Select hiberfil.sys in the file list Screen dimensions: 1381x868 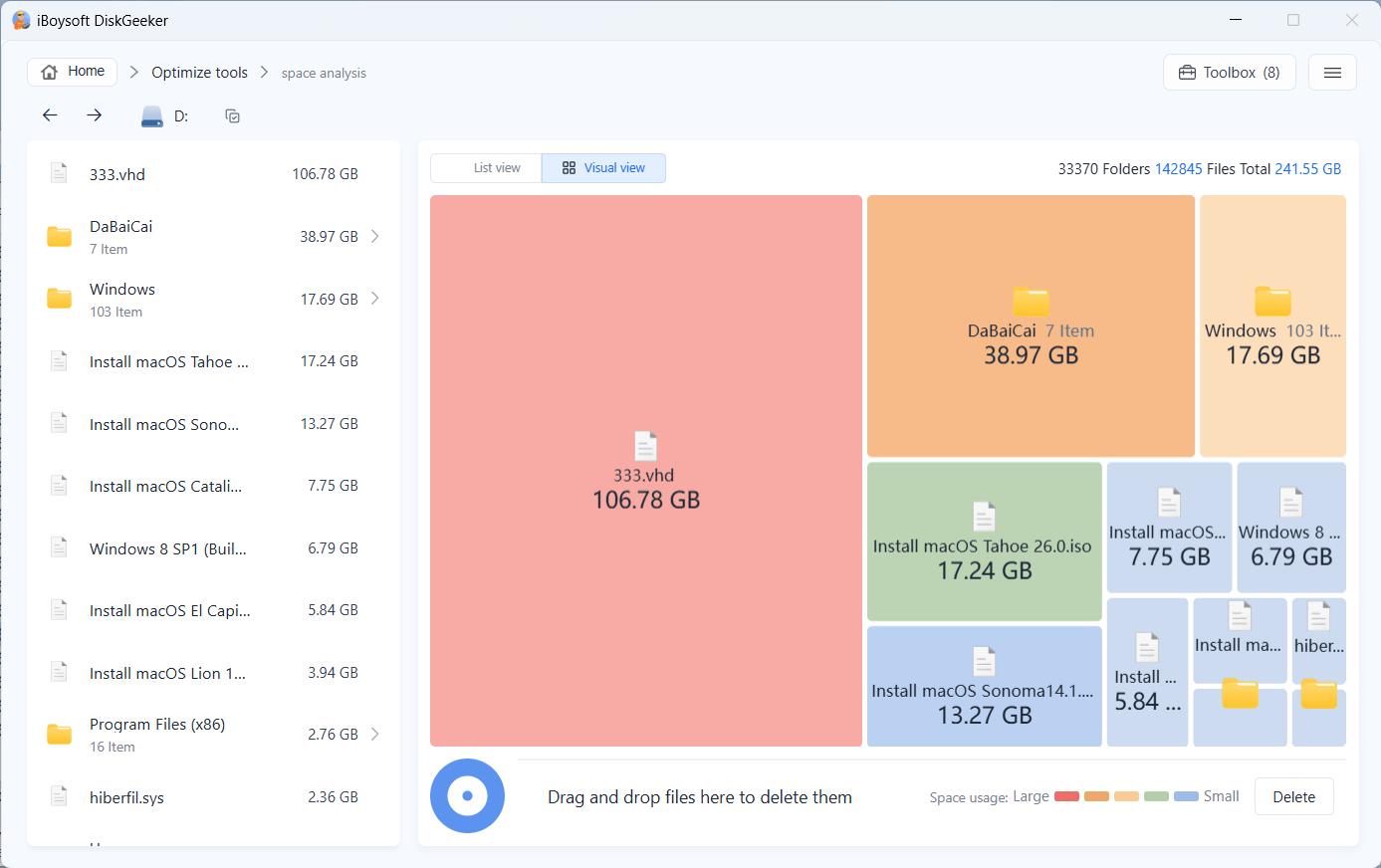click(213, 797)
